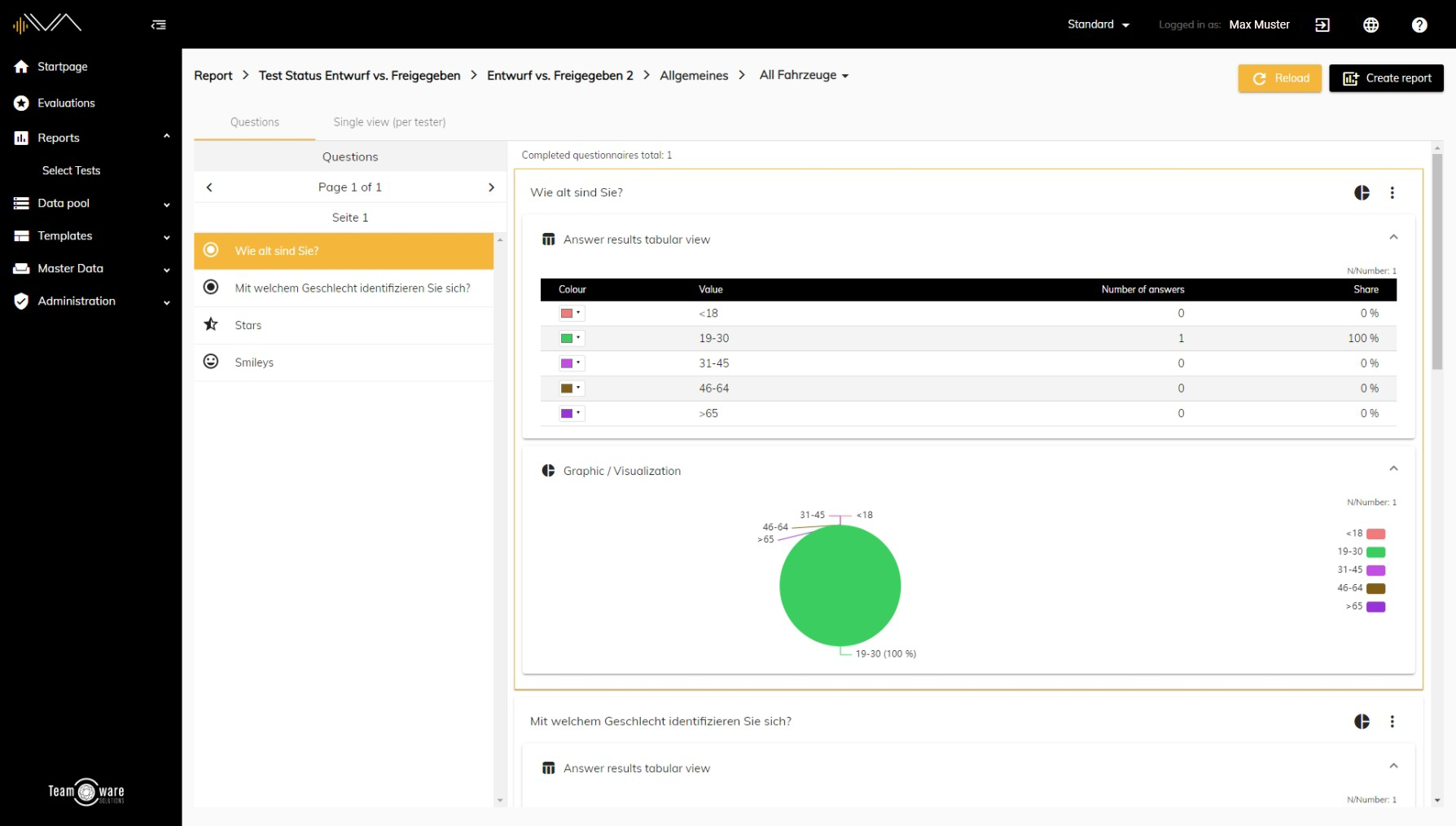Click the Reload button

1280,78
